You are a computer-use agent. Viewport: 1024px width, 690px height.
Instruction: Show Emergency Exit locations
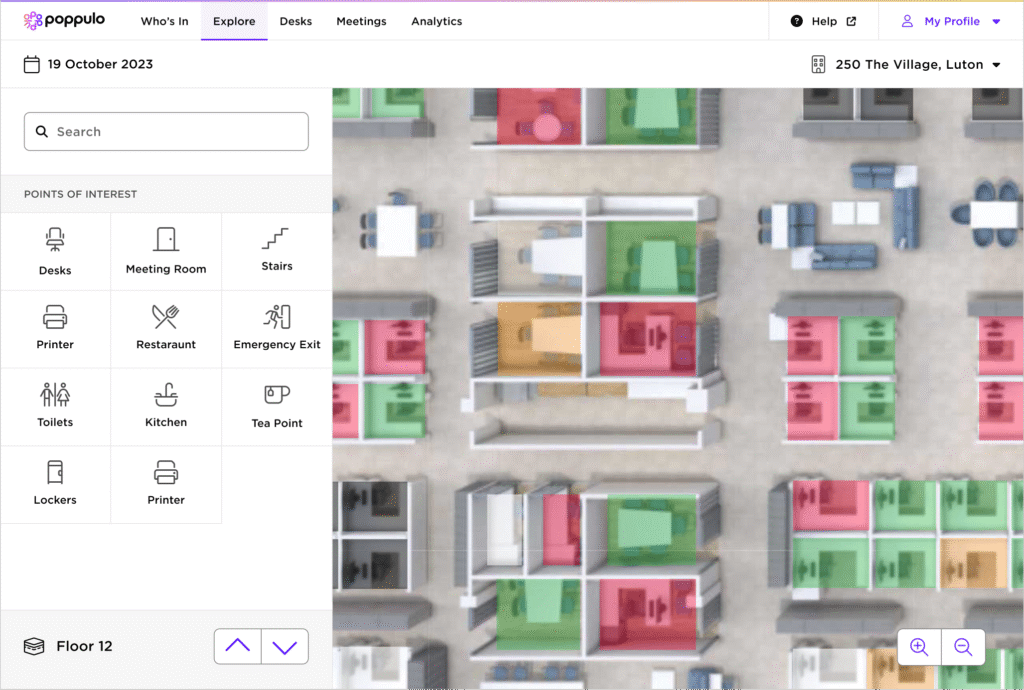click(277, 329)
